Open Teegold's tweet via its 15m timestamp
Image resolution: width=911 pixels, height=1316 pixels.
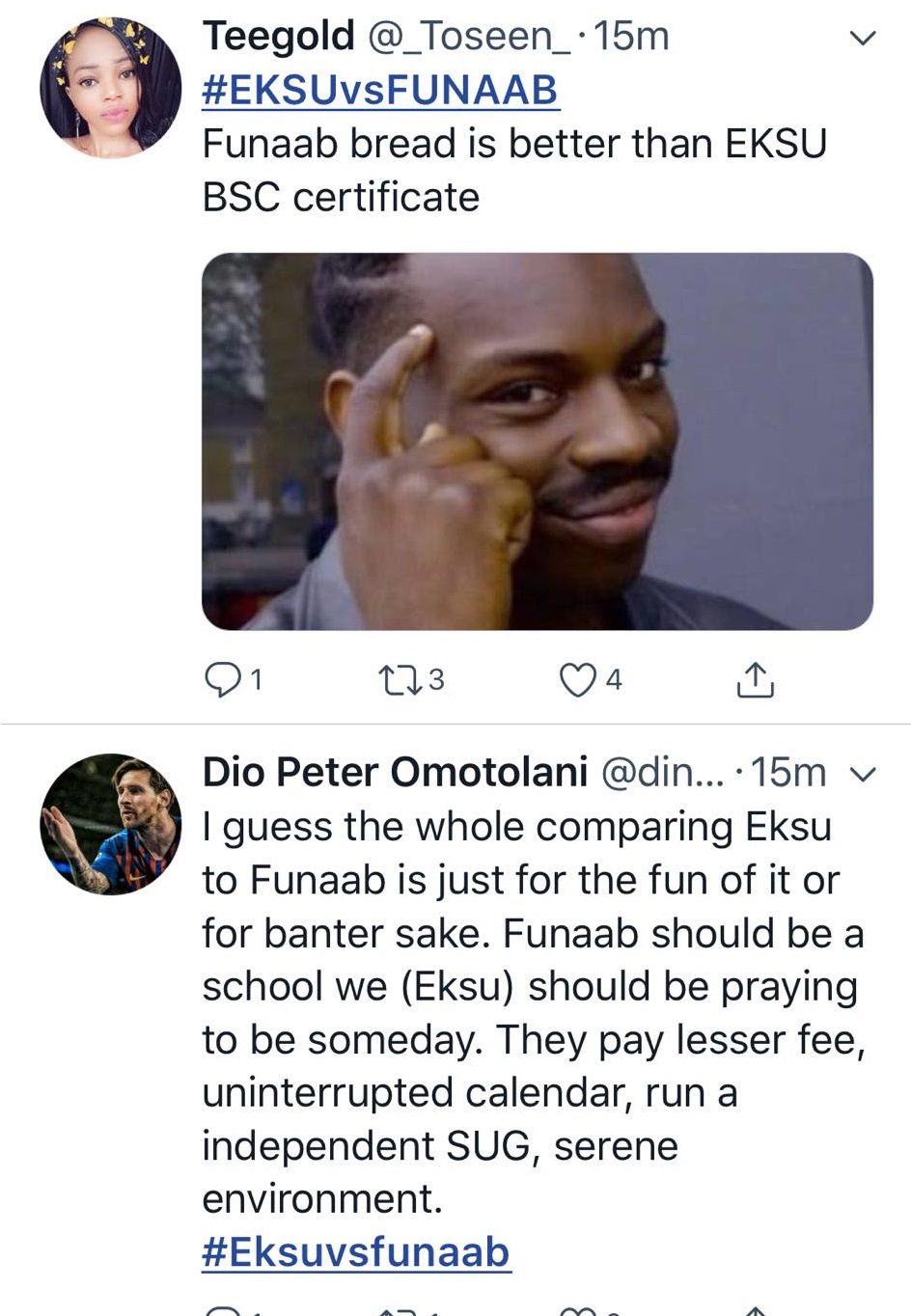pyautogui.click(x=631, y=36)
